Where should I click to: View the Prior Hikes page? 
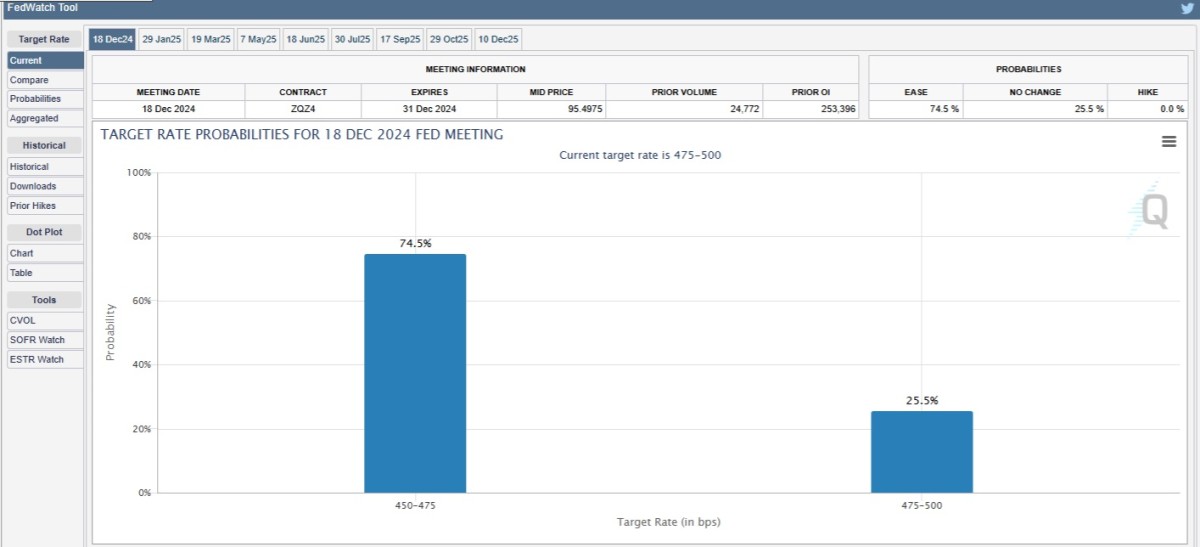(45, 205)
